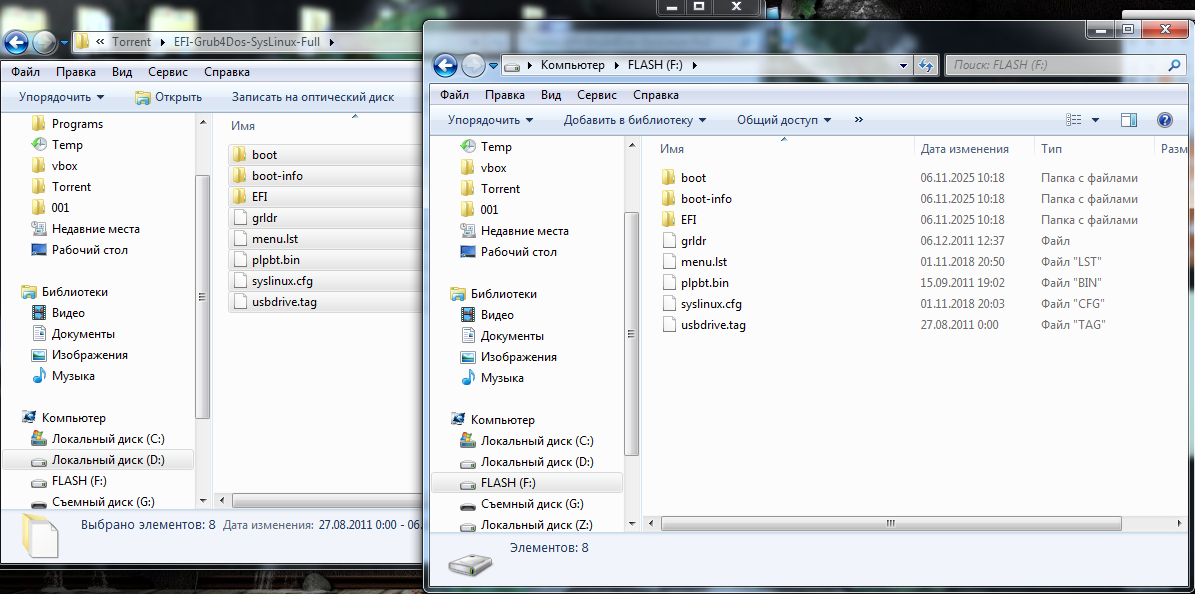
Task: Open the 'Общий доступ' dropdown
Action: click(784, 120)
